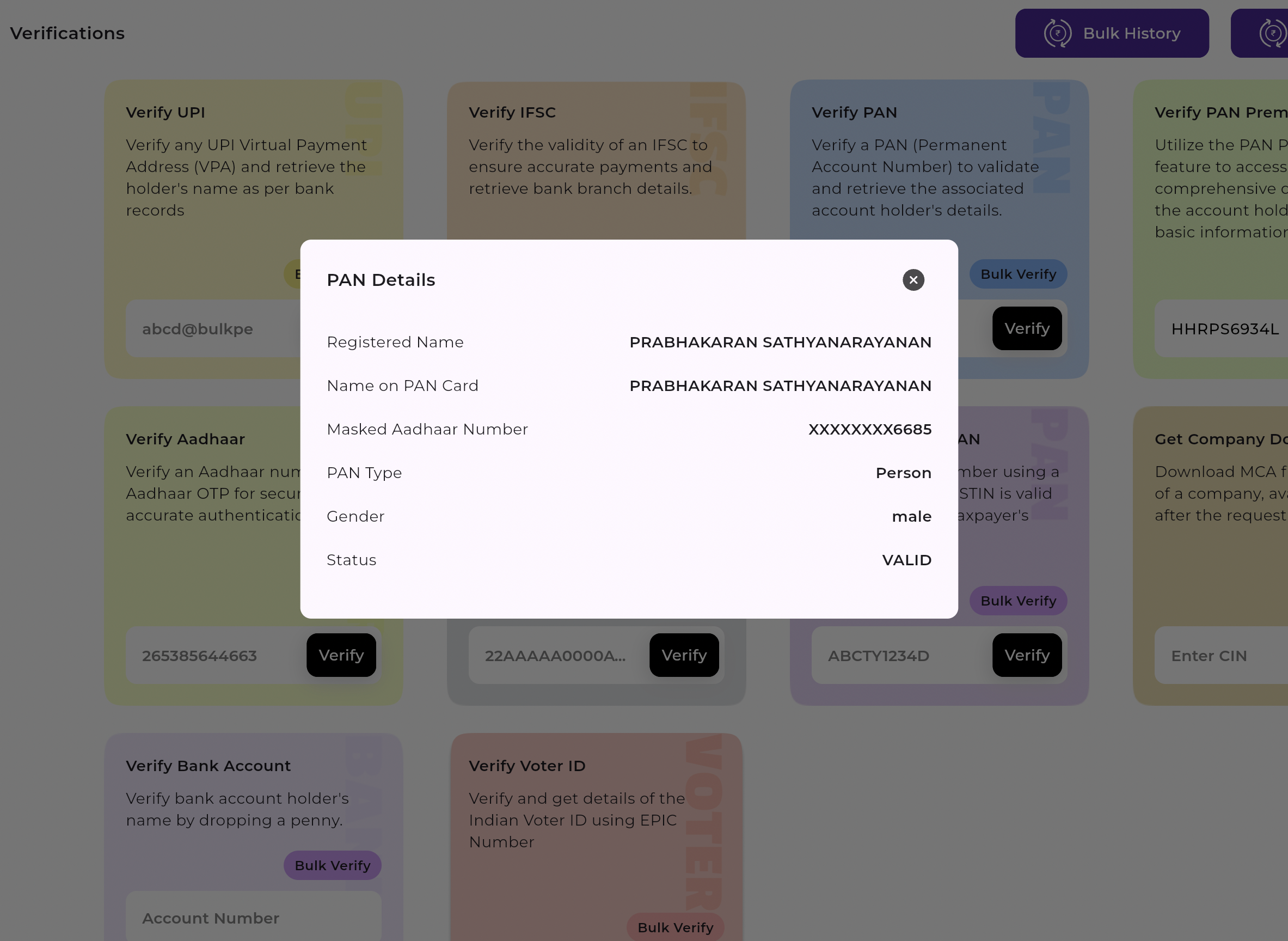This screenshot has height=941, width=1288.
Task: Click the Bulk History button
Action: click(1112, 33)
